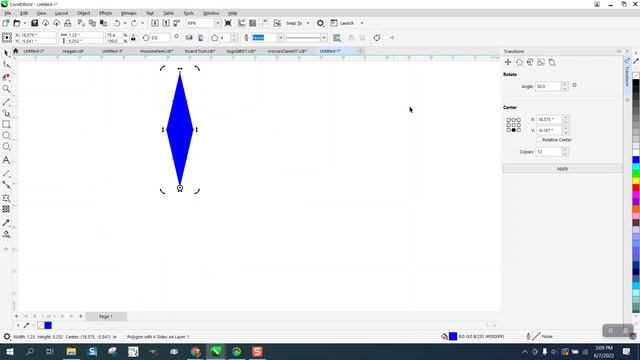Expand the Open file dropdown arrow

24,23
